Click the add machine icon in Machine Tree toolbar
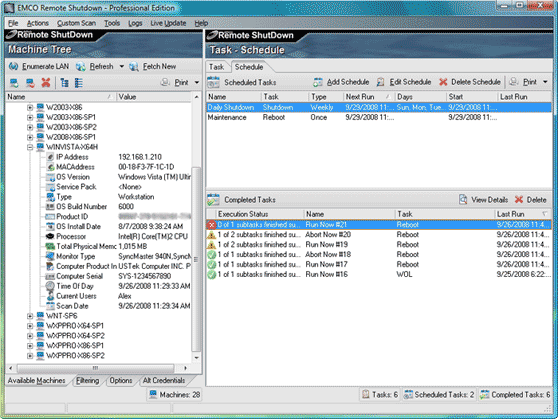The image size is (558, 419). [14, 83]
